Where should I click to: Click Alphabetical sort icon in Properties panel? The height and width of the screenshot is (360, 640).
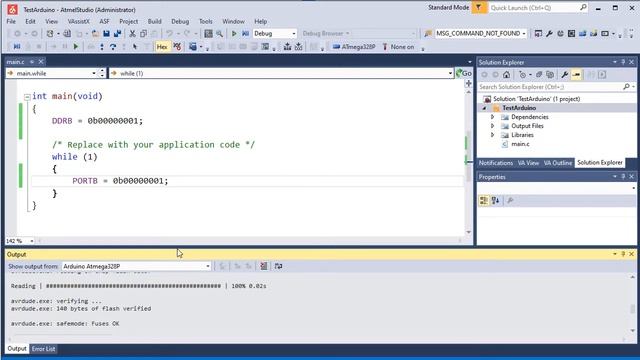pyautogui.click(x=496, y=200)
